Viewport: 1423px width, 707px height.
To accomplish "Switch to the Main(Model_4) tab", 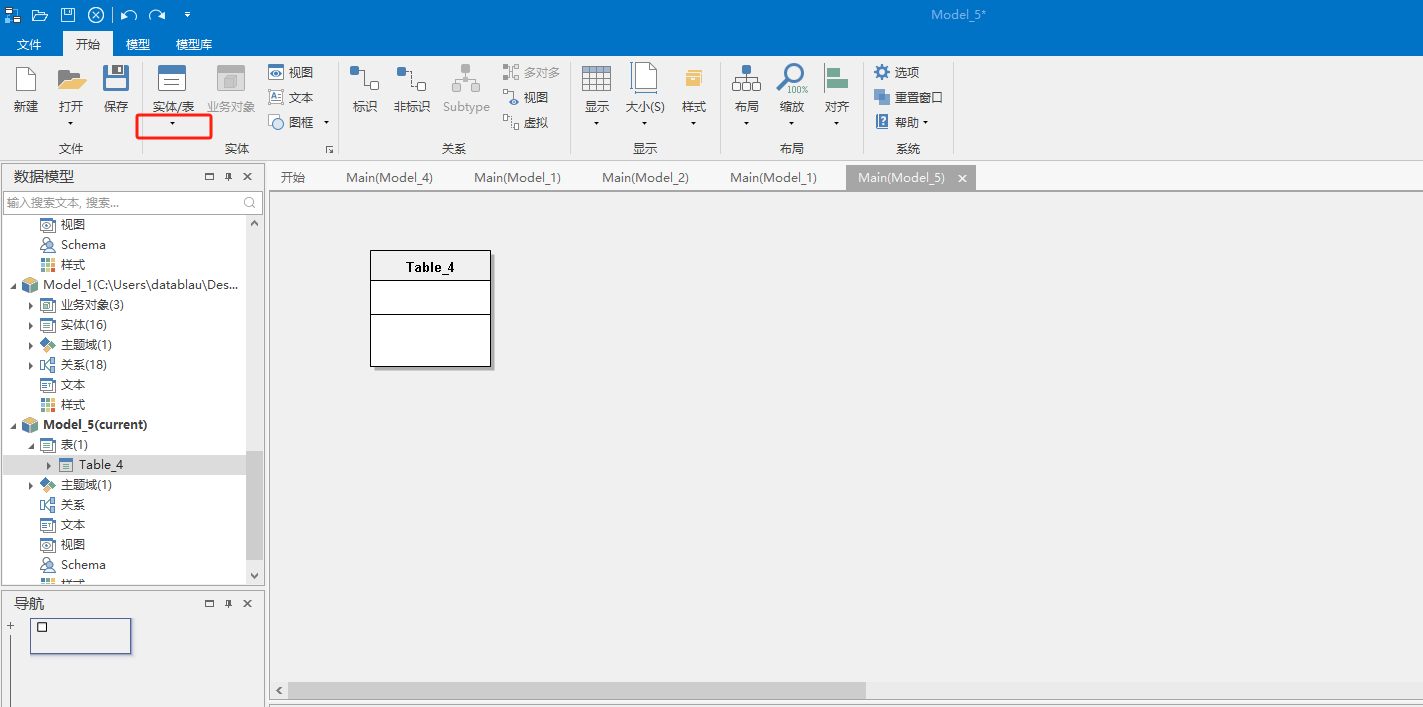I will (x=389, y=177).
